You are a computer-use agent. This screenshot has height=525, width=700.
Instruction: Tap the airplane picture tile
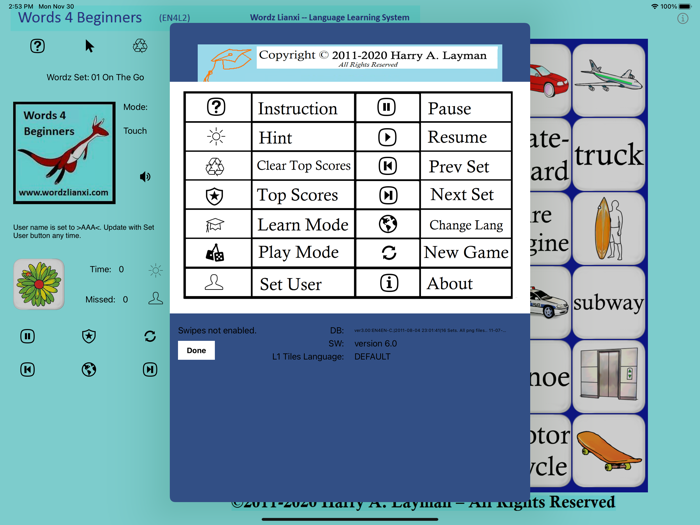[608, 80]
